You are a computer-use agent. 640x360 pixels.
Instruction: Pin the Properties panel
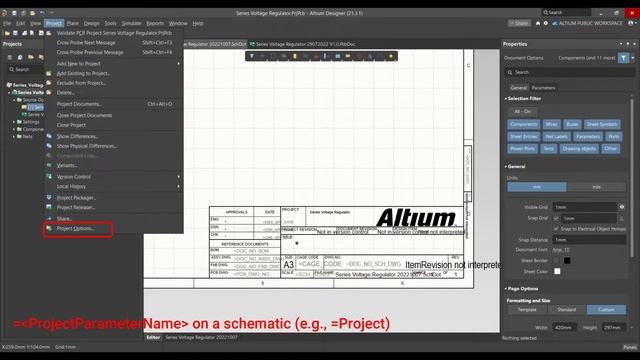628,44
